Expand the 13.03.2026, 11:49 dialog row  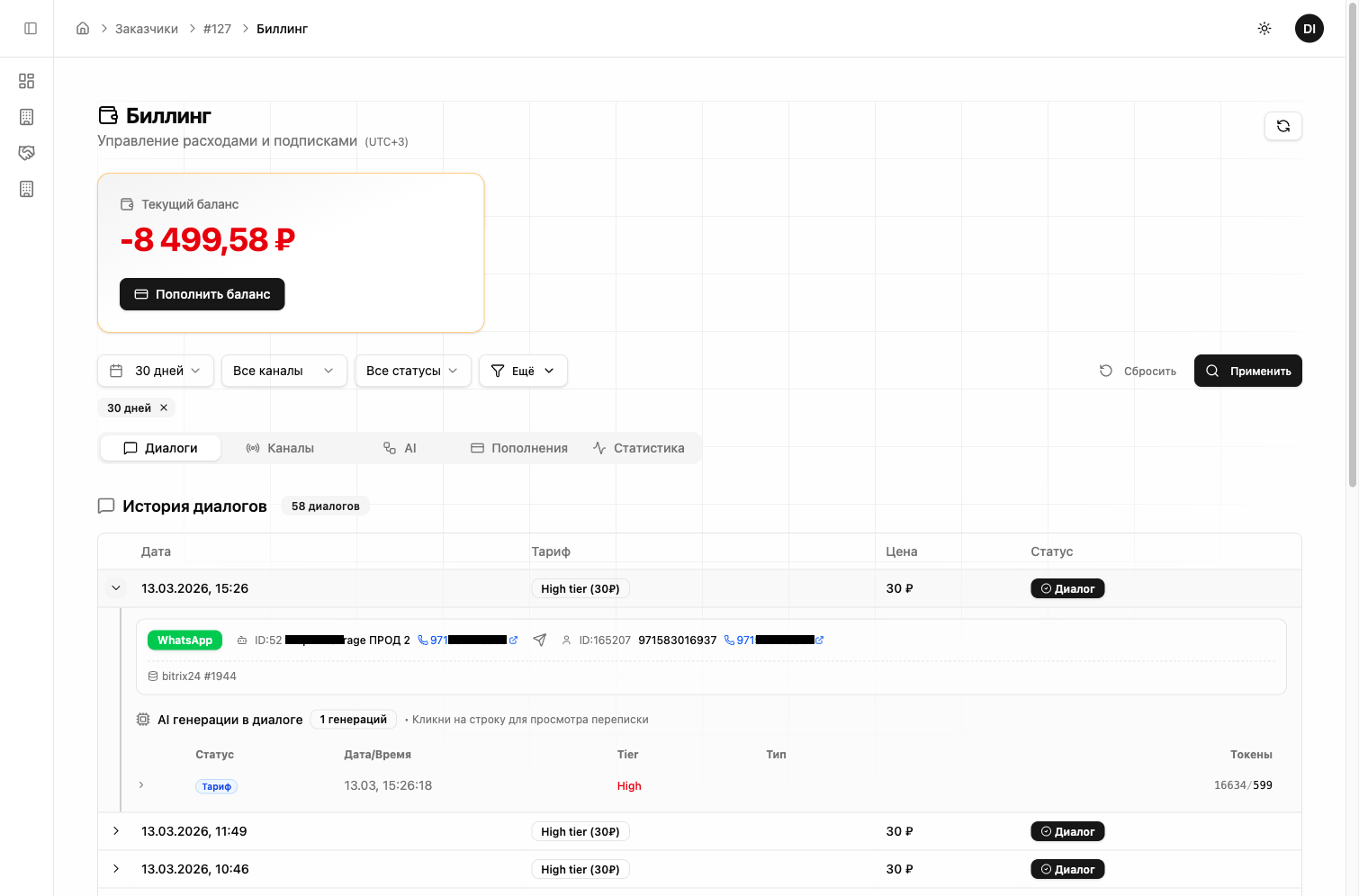tap(116, 831)
